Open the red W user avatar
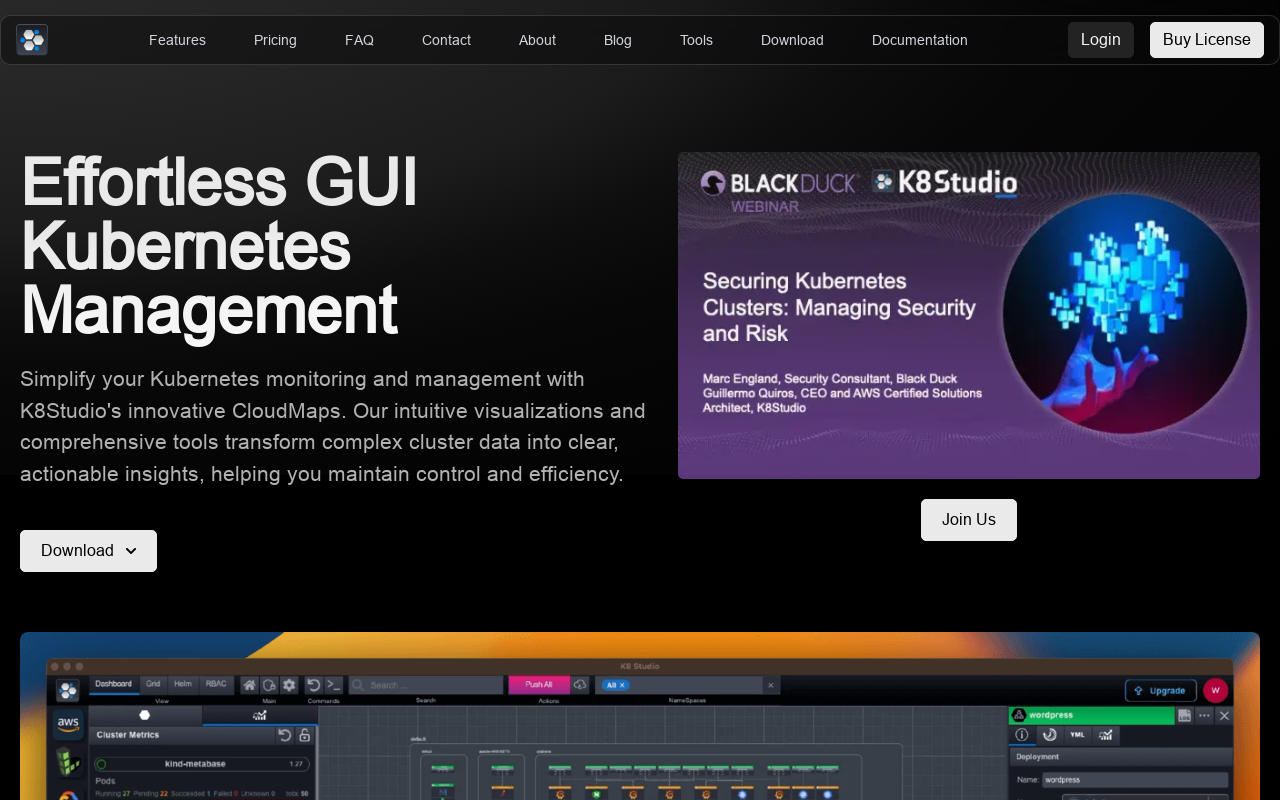This screenshot has width=1280, height=800. click(x=1215, y=690)
